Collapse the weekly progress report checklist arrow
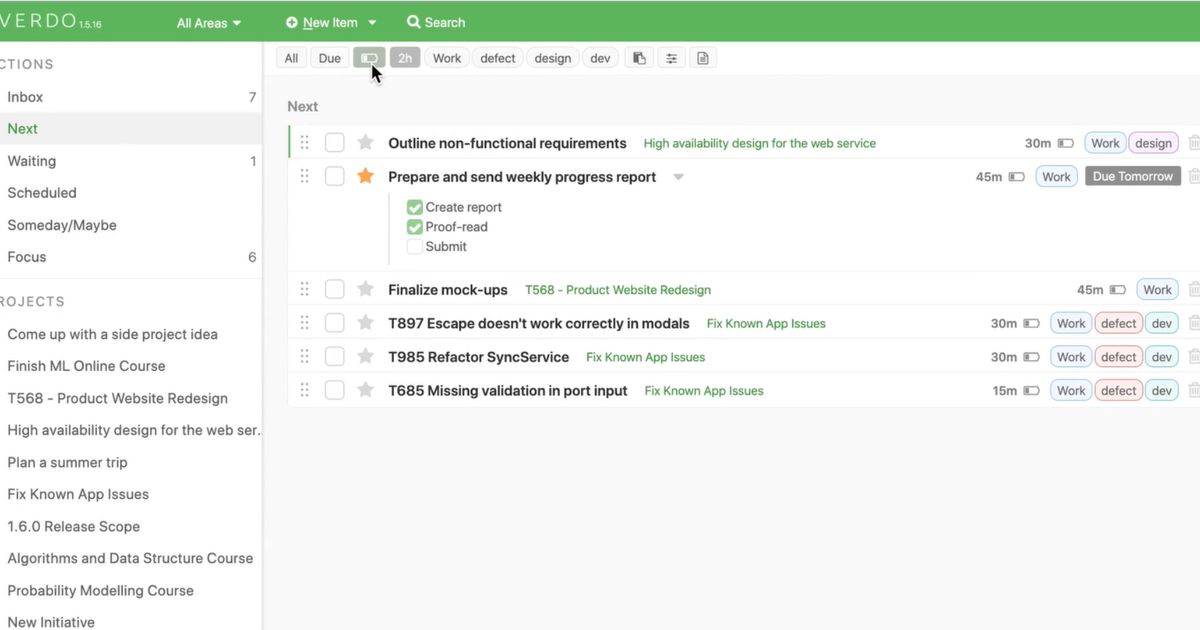The height and width of the screenshot is (630, 1200). [x=678, y=177]
